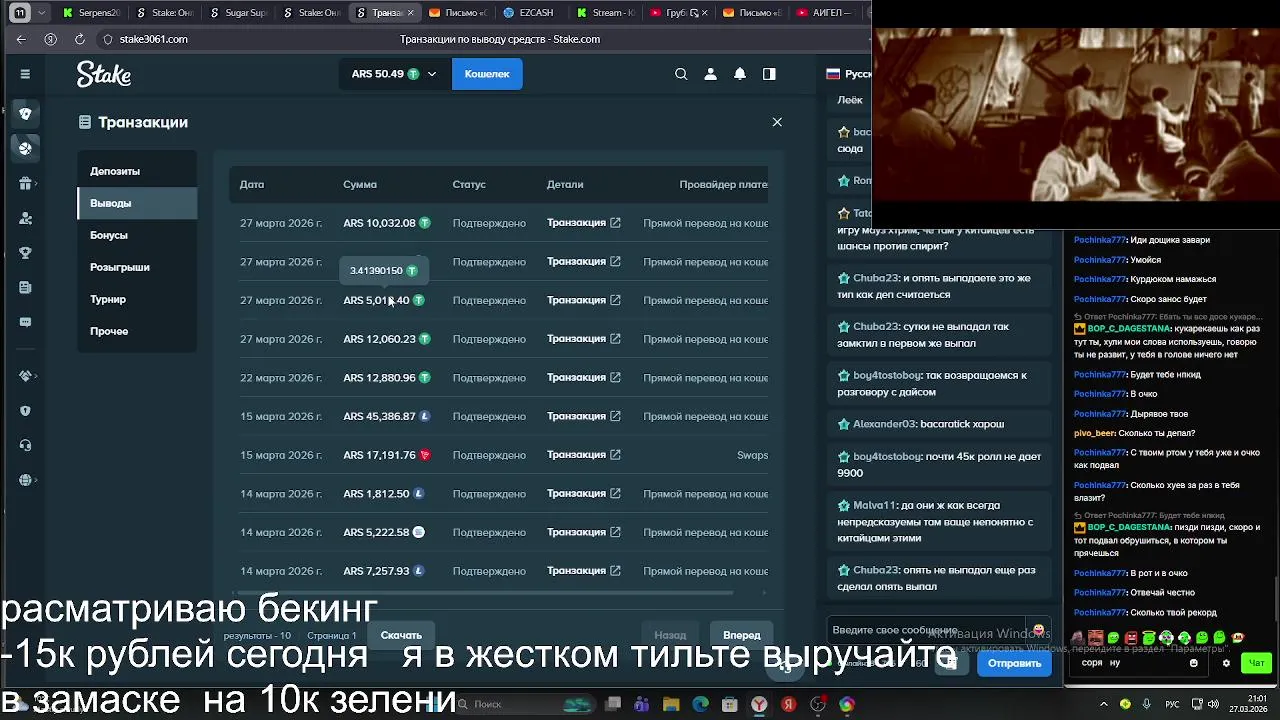The image size is (1280, 720).
Task: Switch to the АЙГЕЛ browser tab
Action: coord(824,13)
